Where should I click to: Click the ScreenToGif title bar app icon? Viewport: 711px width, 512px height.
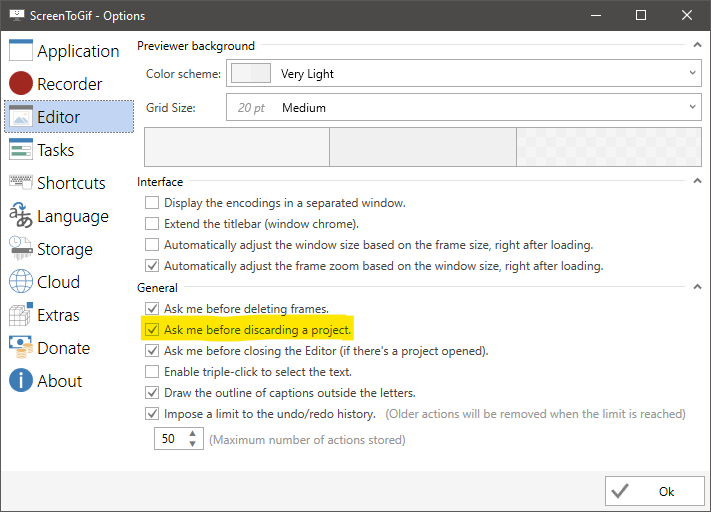click(17, 15)
